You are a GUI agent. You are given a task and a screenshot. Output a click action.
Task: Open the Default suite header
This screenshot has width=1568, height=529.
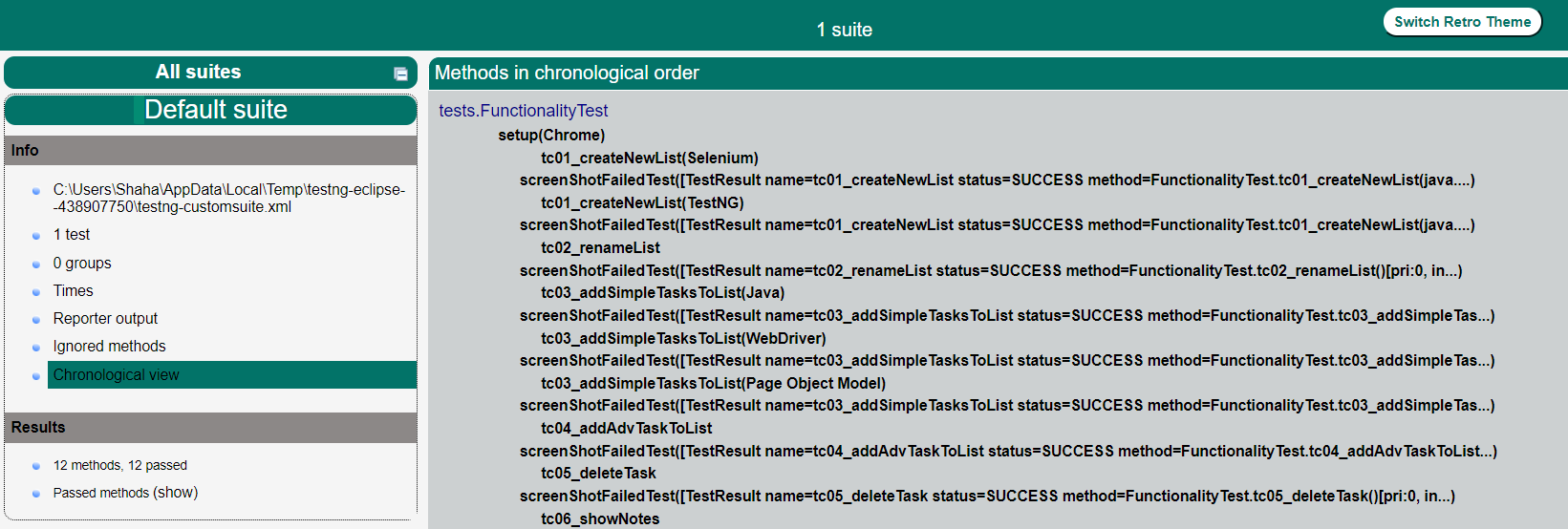(x=215, y=110)
